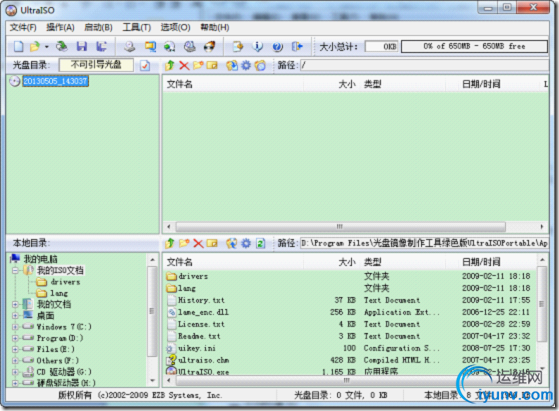
Task: Click the New Folder icon in 光盘目录 toolbar
Action: click(x=198, y=65)
